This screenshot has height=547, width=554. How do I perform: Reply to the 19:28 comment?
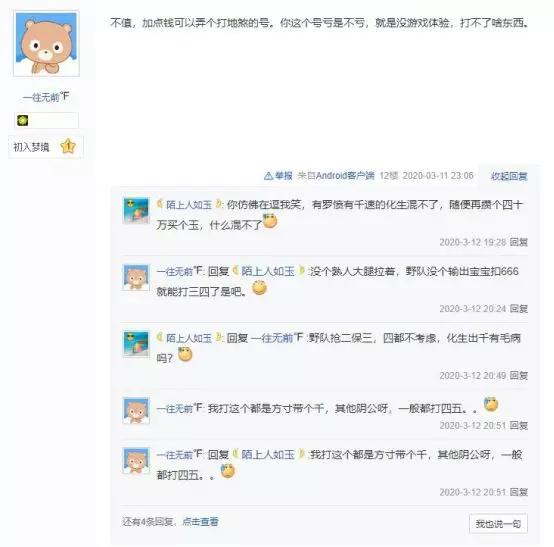[519, 242]
